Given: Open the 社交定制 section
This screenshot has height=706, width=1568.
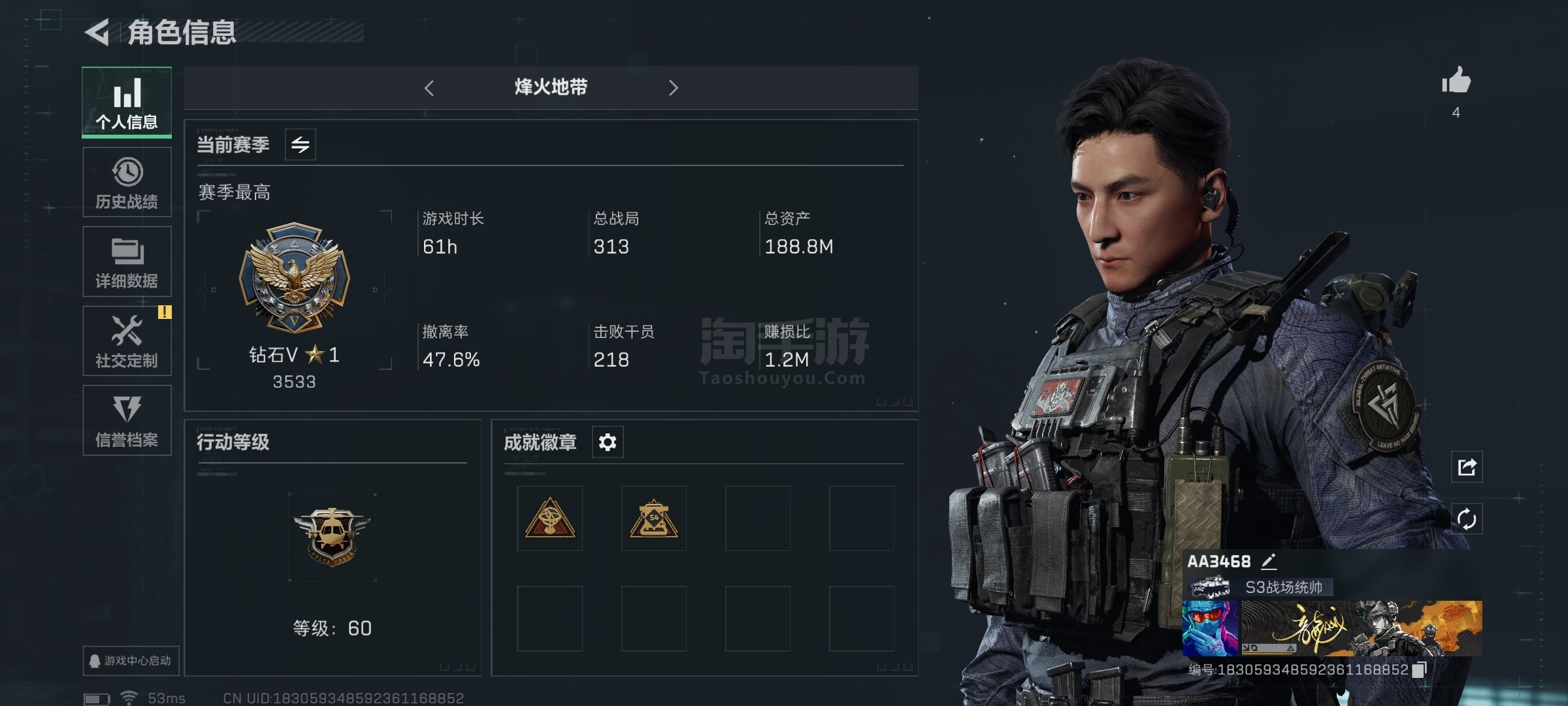Looking at the screenshot, I should point(127,341).
